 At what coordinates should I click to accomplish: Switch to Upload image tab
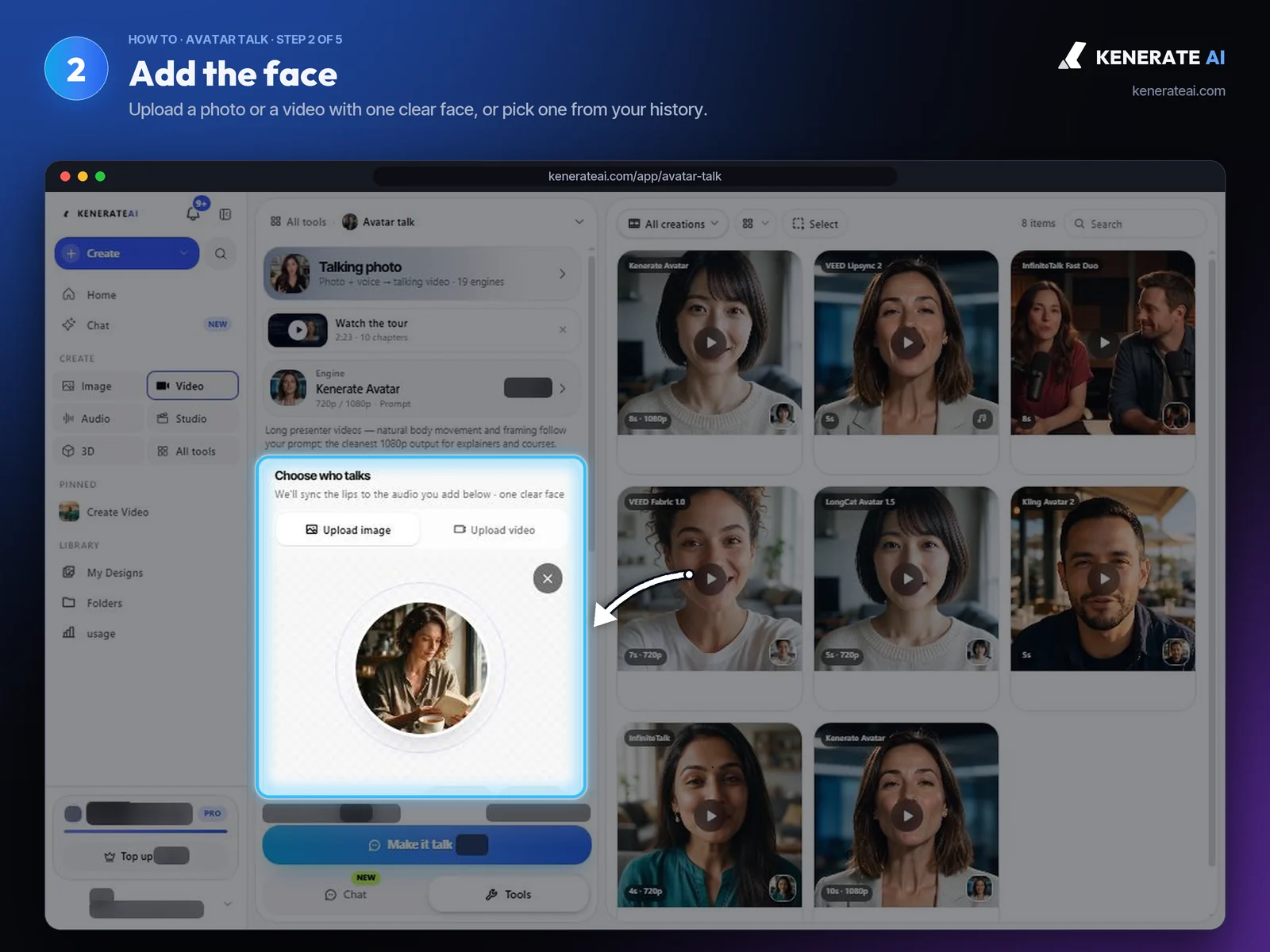click(x=348, y=530)
